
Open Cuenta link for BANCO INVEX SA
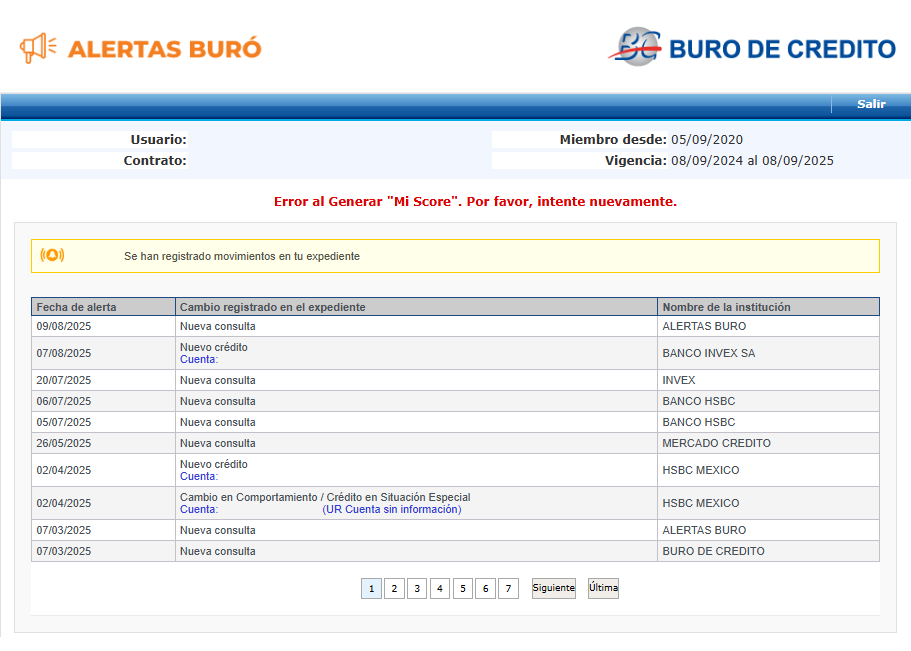pyautogui.click(x=199, y=359)
